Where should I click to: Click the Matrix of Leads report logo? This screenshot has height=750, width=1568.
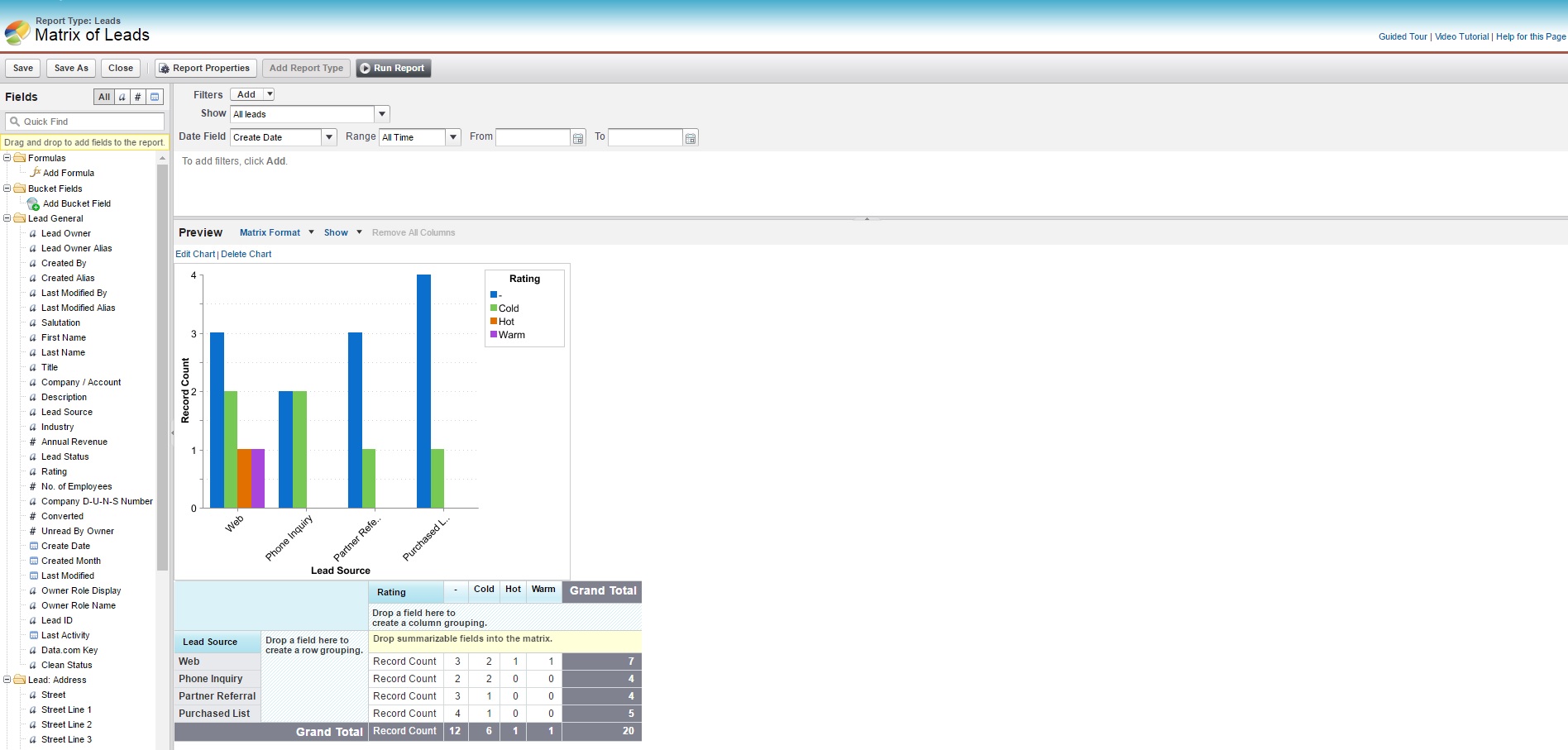tap(17, 32)
